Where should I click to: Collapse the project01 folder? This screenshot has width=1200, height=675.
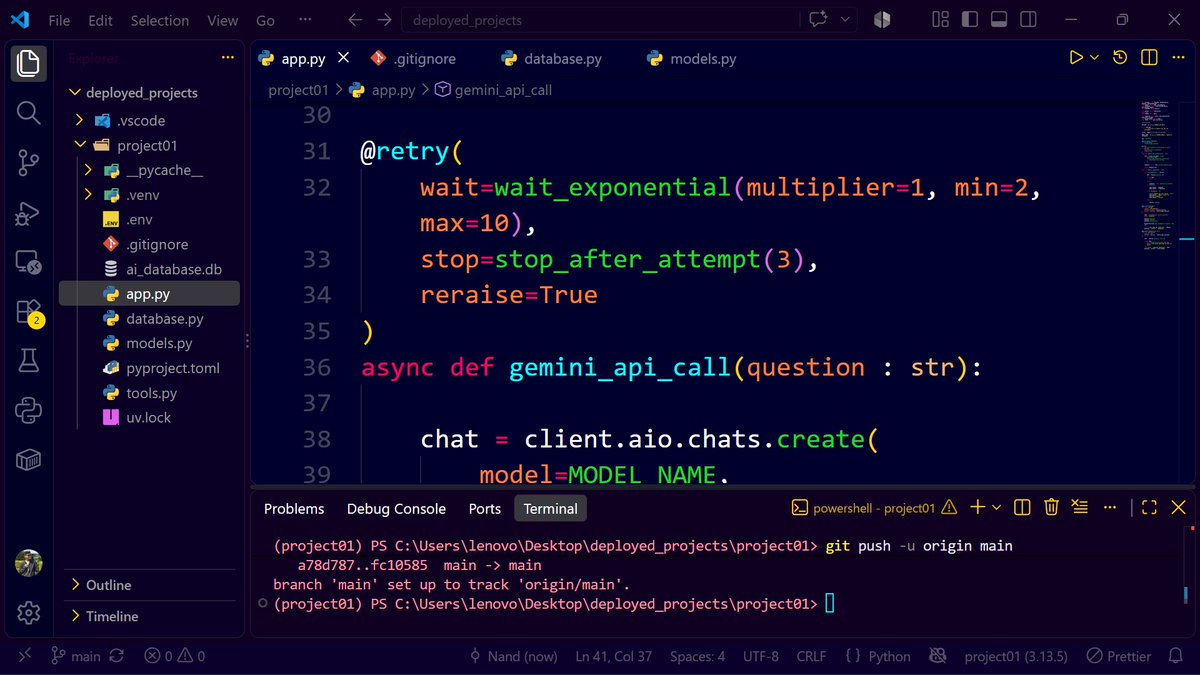(81, 145)
